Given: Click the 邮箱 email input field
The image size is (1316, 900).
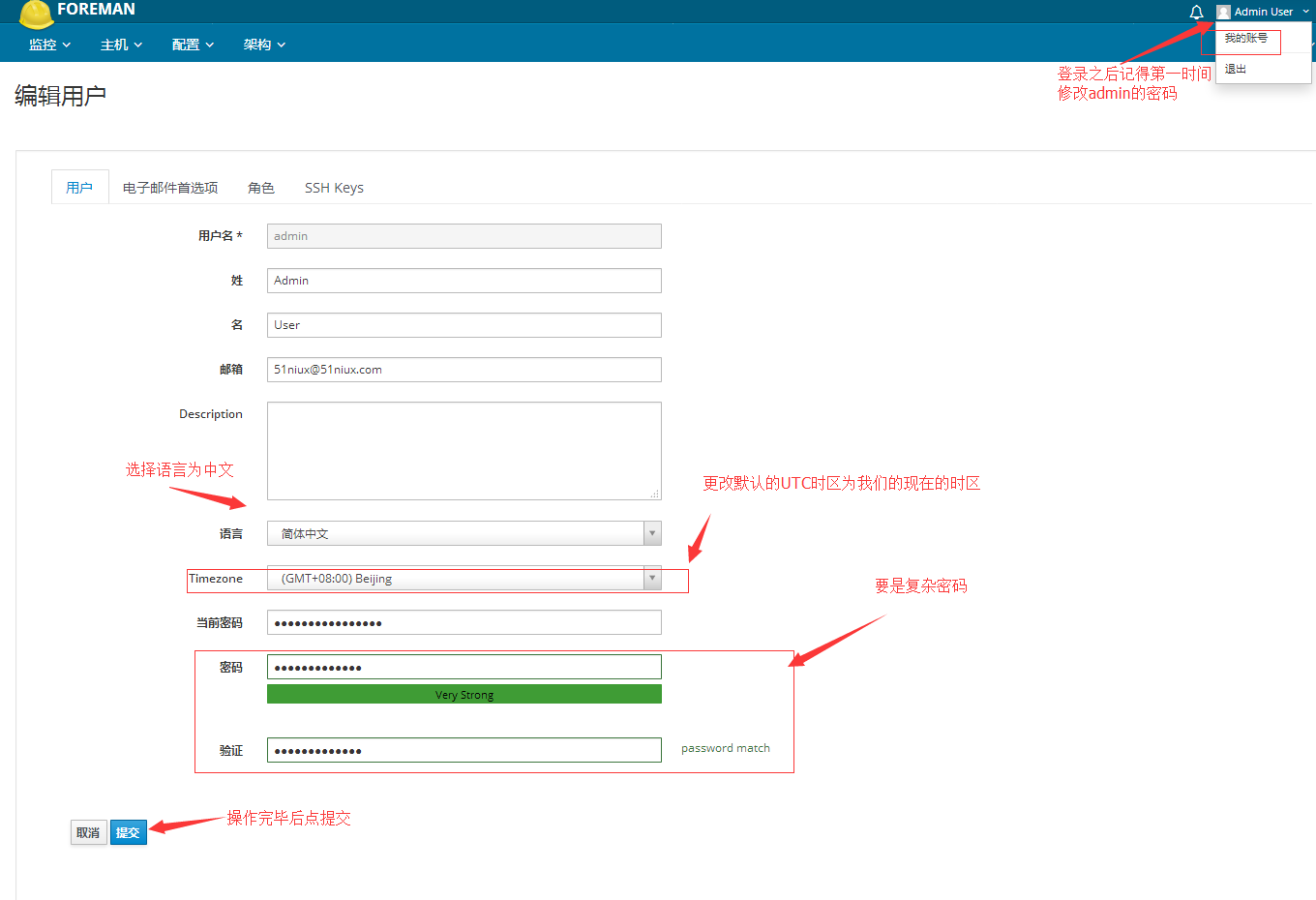Looking at the screenshot, I should [x=464, y=370].
